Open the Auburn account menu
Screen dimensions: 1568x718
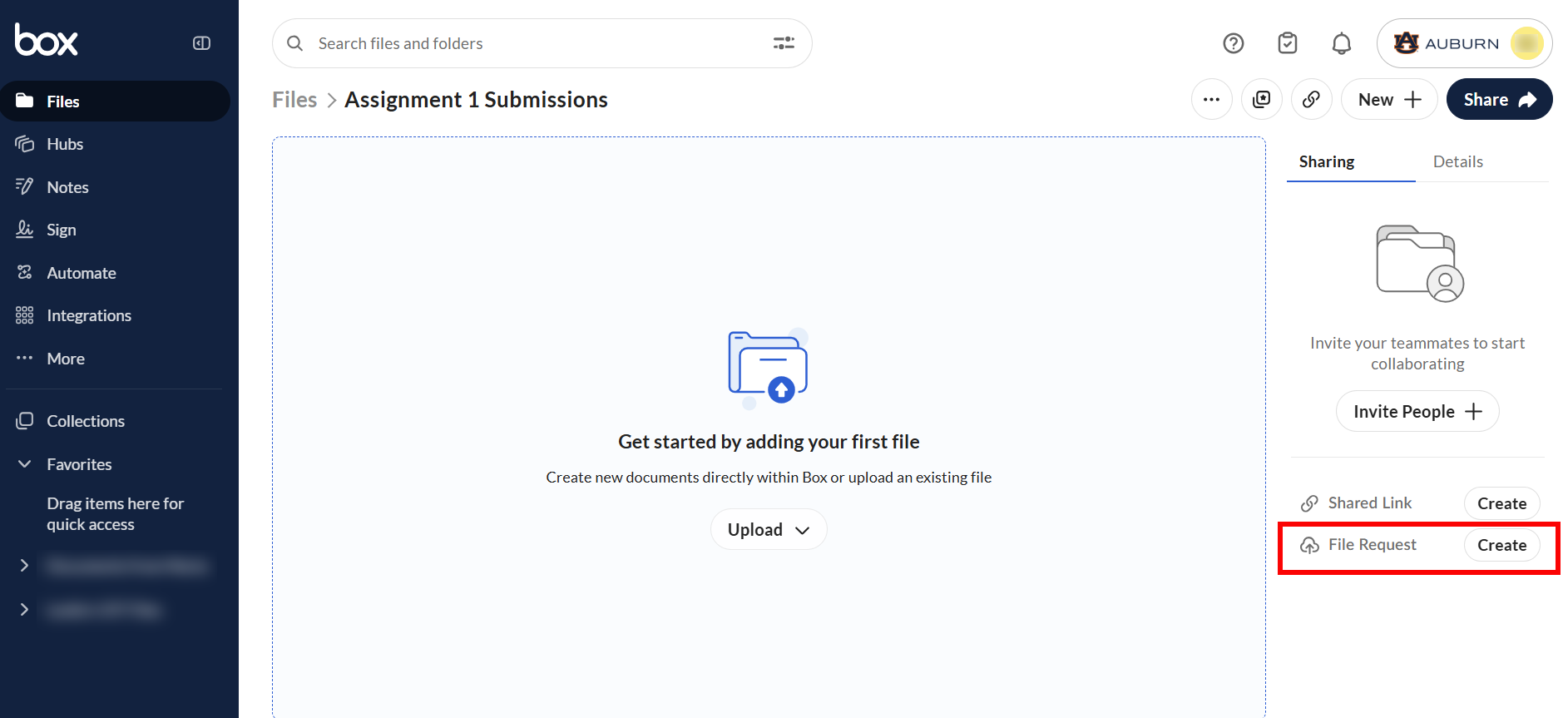[1464, 43]
